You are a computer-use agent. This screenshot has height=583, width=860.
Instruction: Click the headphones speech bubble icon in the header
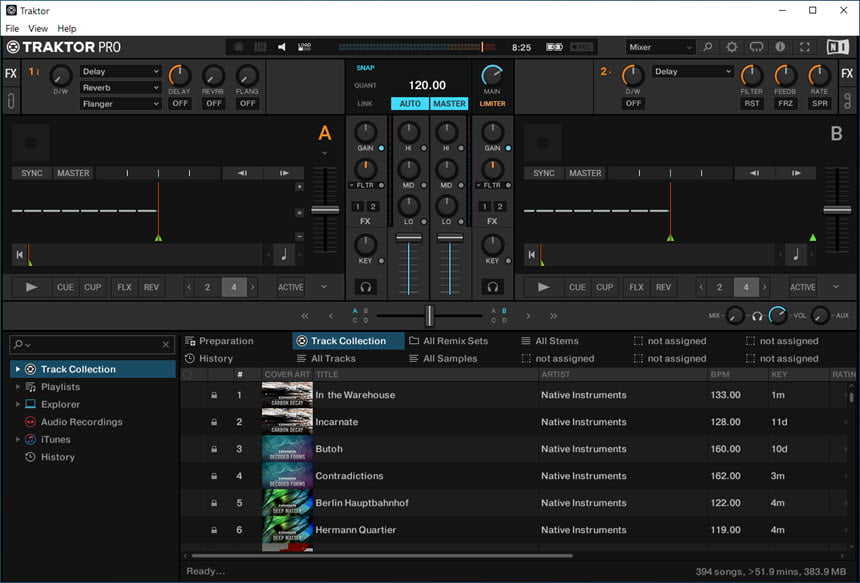click(756, 47)
